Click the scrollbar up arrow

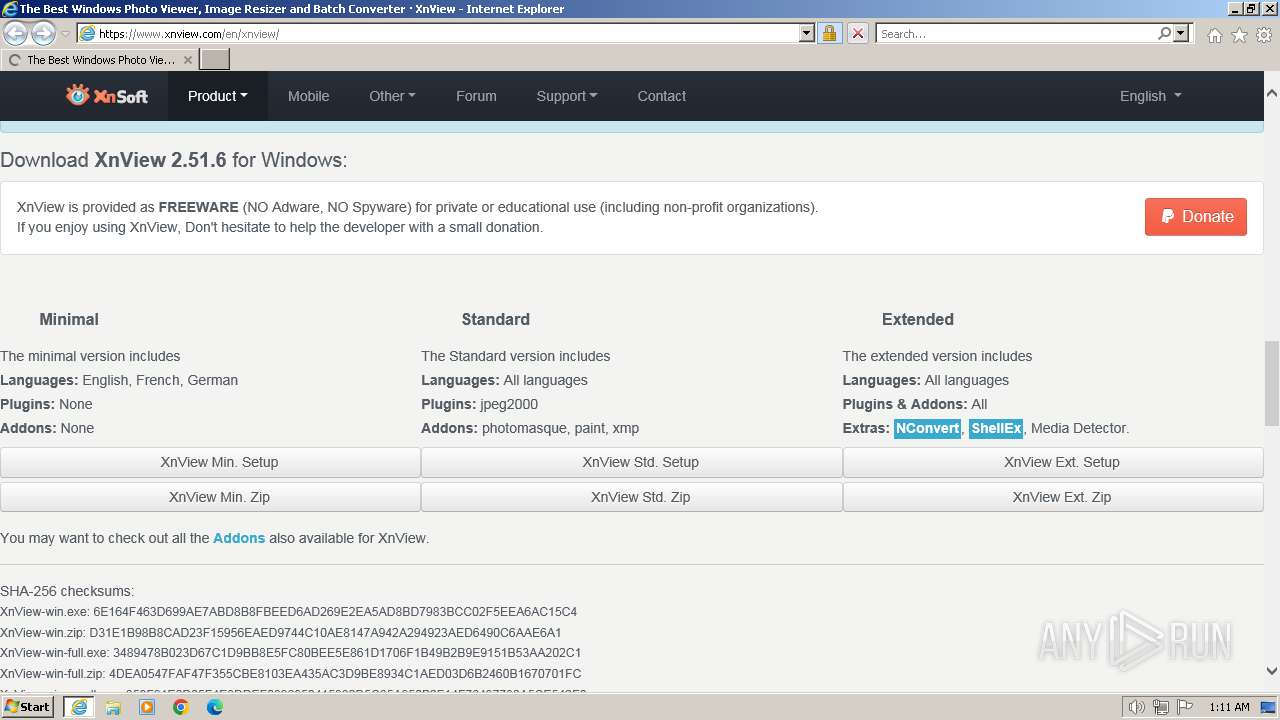(x=1272, y=93)
